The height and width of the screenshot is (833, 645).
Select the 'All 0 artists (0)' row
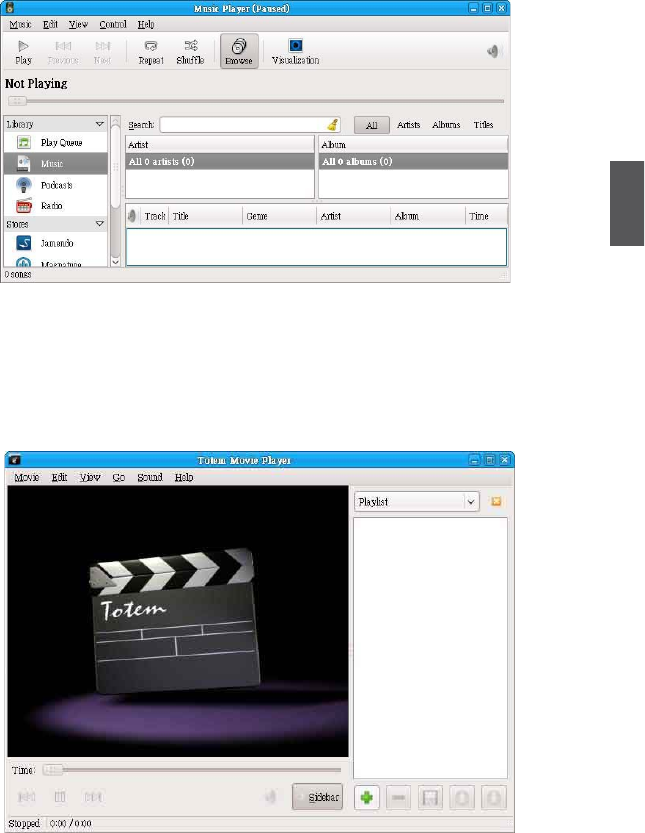click(x=220, y=162)
